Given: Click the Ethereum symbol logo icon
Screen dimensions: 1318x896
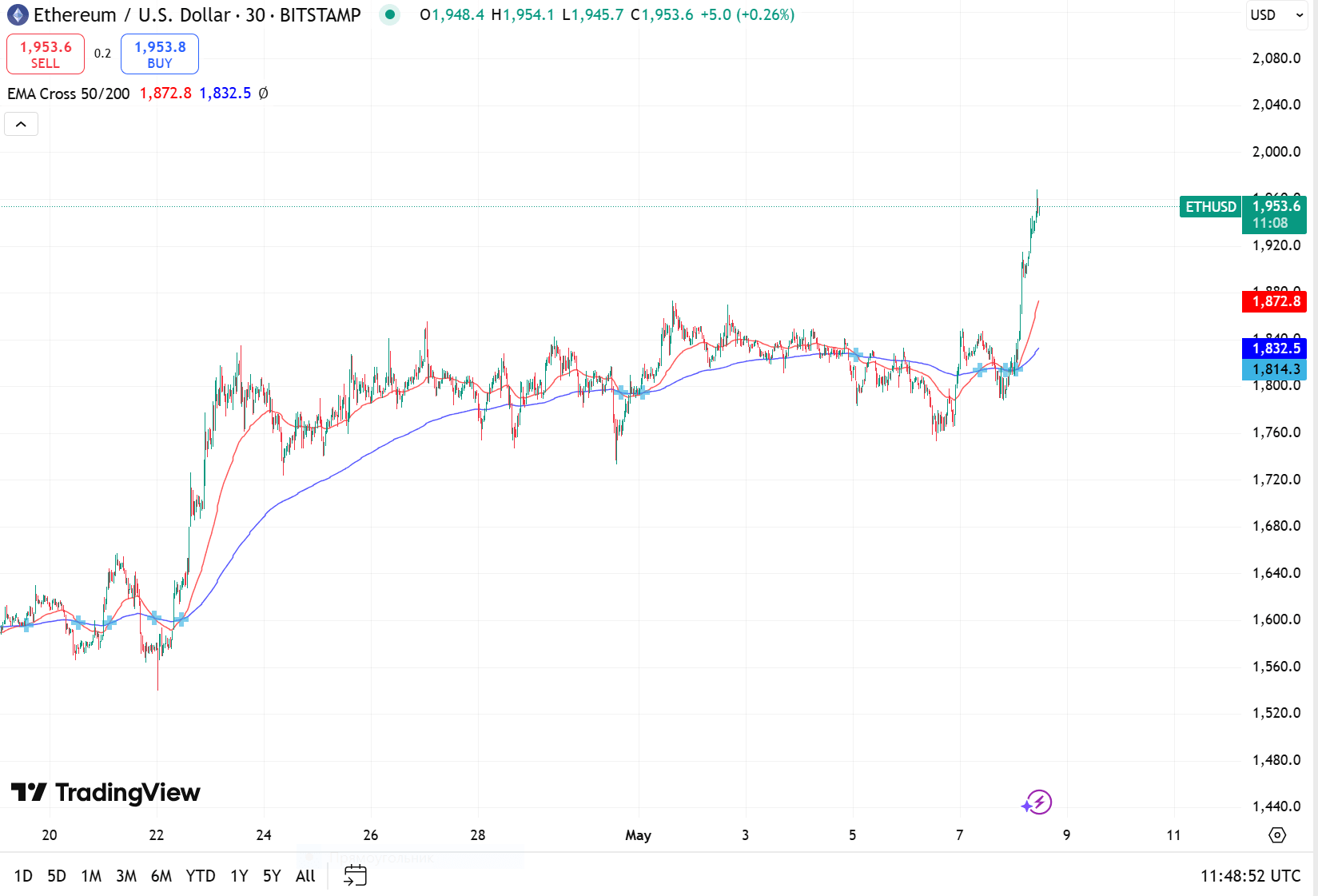Looking at the screenshot, I should click(x=18, y=15).
